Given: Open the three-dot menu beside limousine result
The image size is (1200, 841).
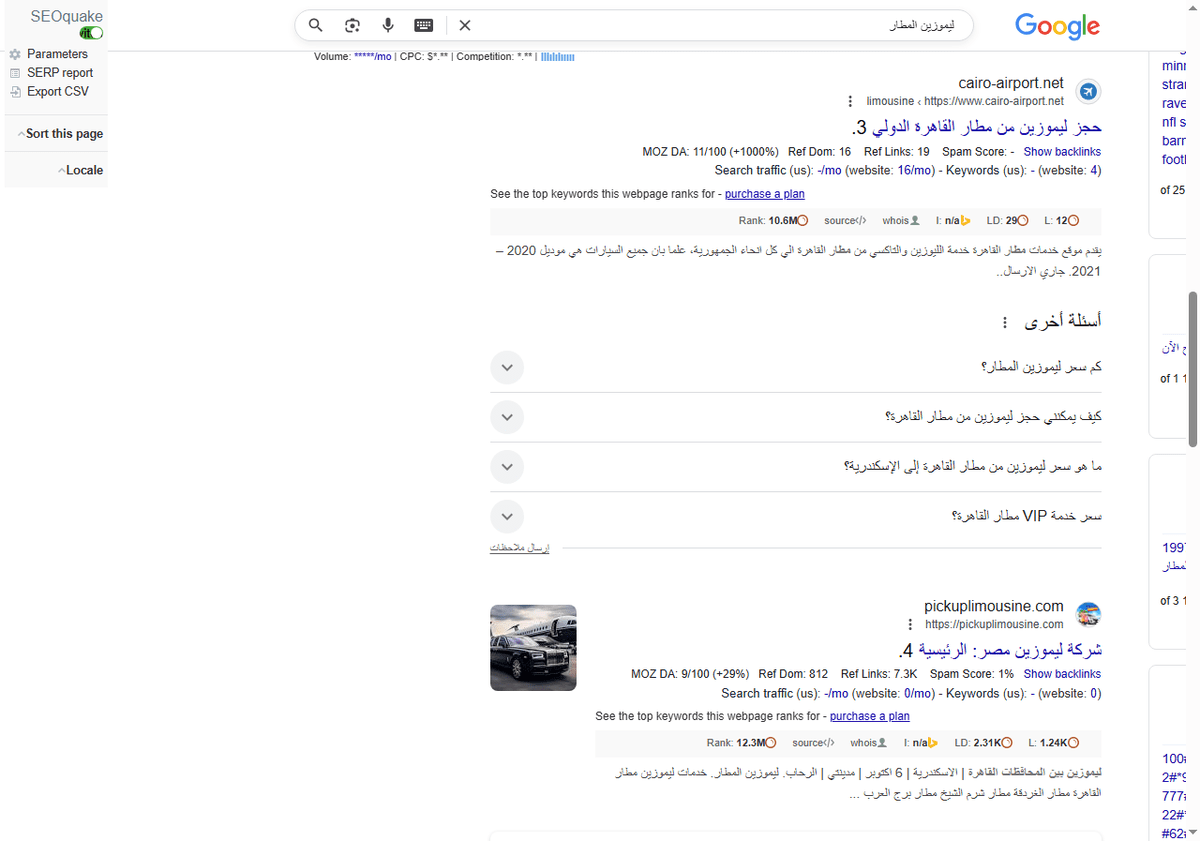Looking at the screenshot, I should coord(850,100).
